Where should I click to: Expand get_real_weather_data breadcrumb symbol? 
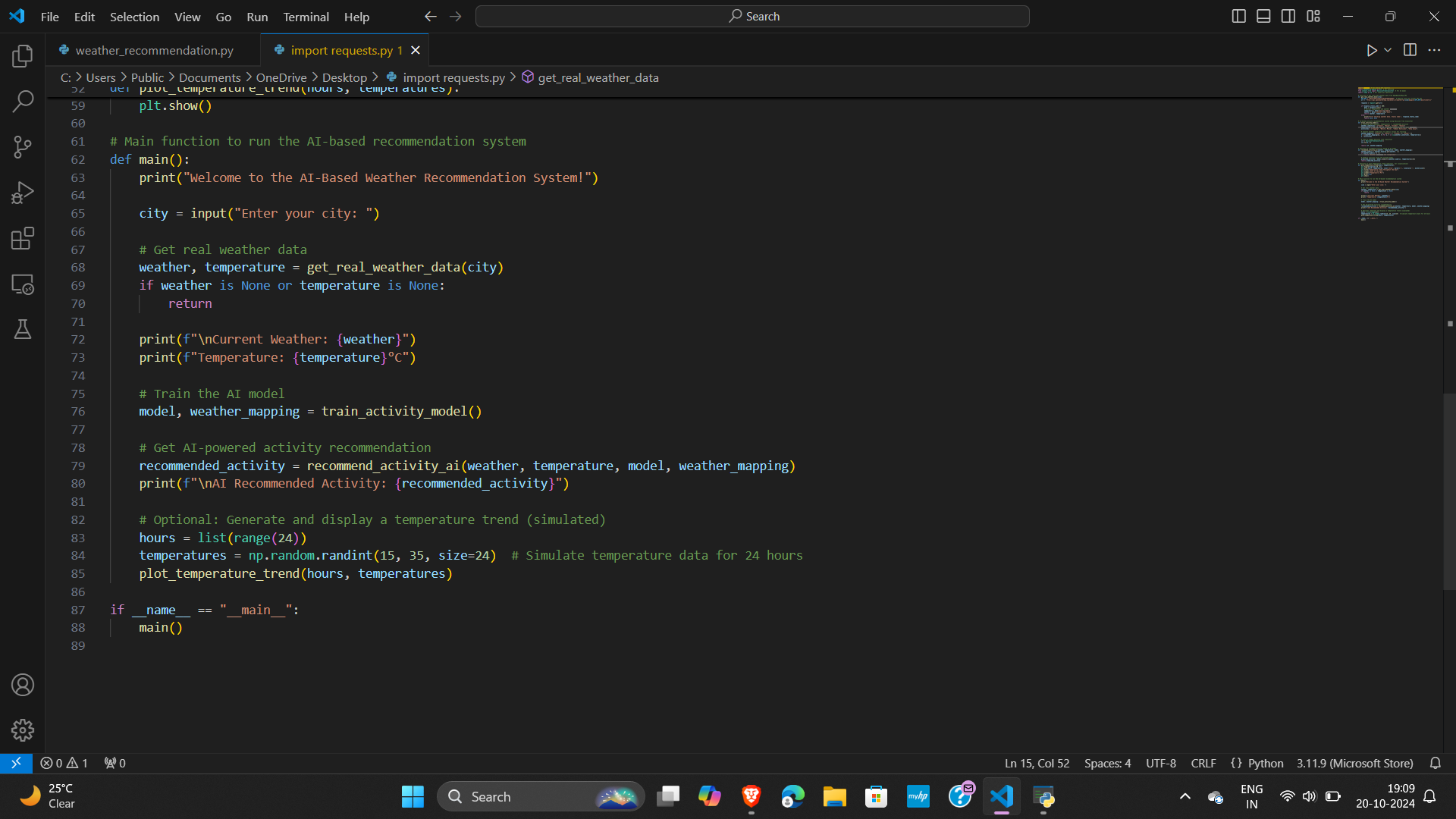coord(598,77)
